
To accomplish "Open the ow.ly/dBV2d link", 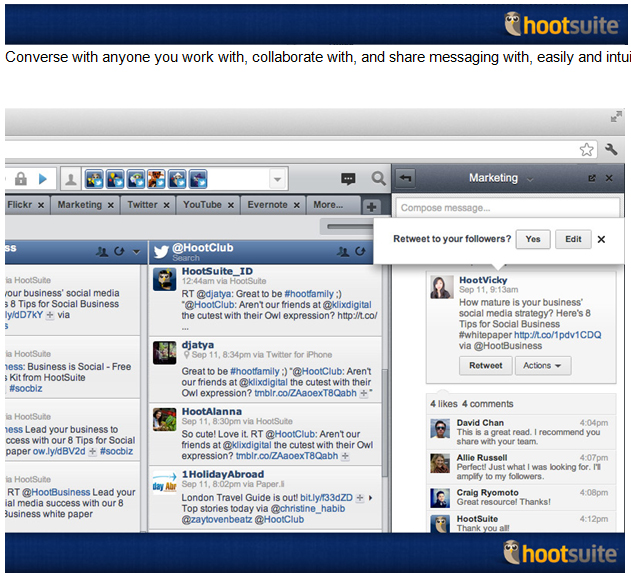I will click(x=59, y=451).
